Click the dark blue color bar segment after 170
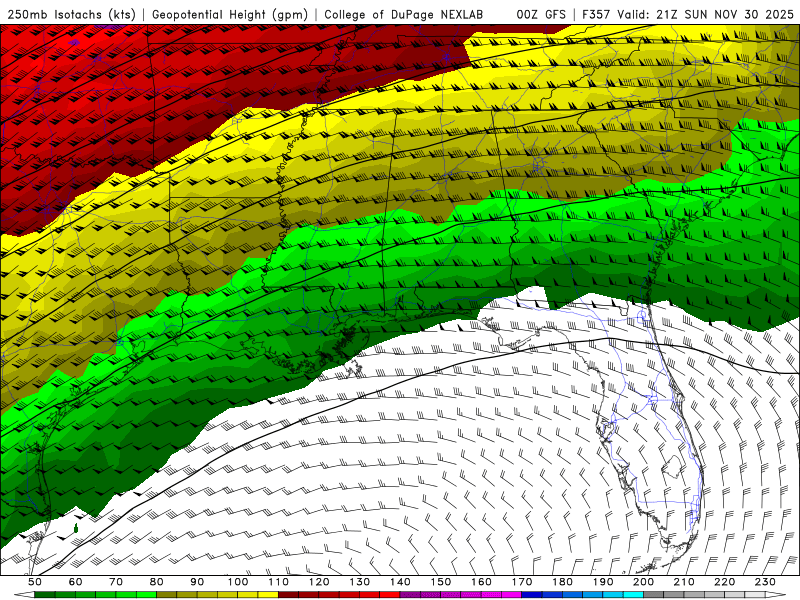800x600 pixels. click(x=532, y=595)
